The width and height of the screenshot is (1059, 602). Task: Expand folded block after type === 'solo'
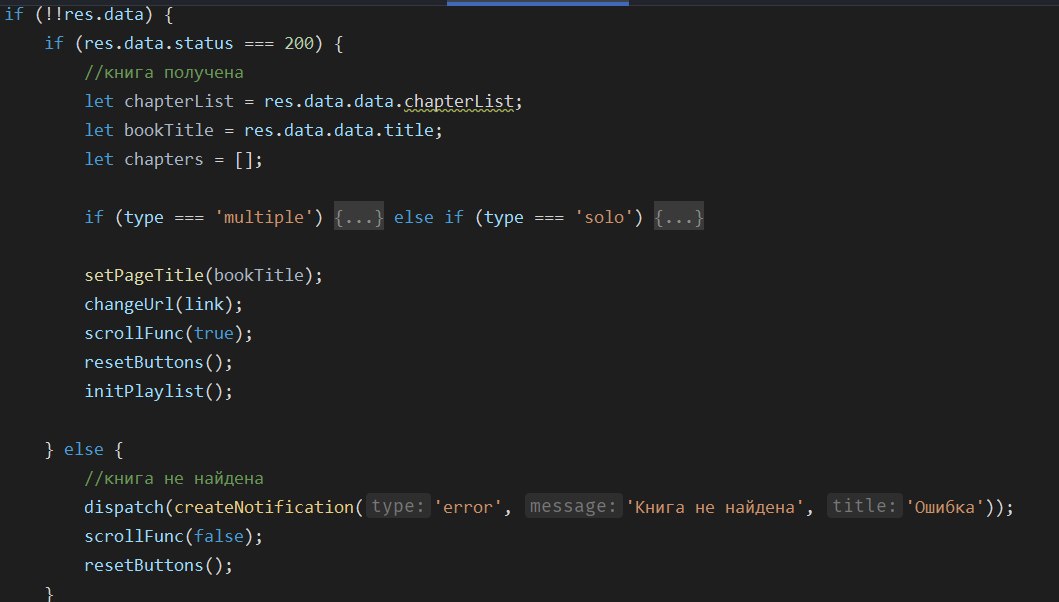coord(679,217)
